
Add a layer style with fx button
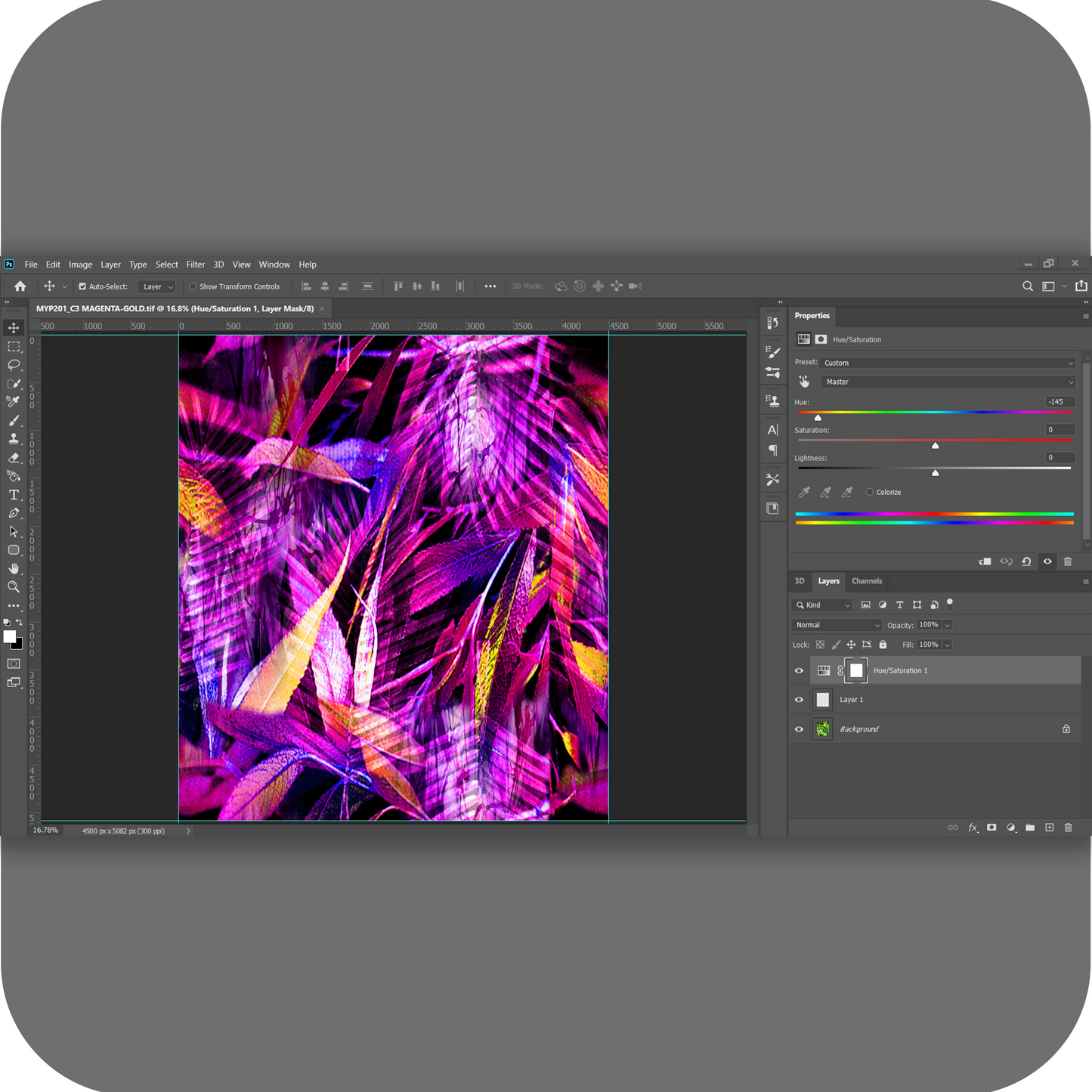click(973, 828)
